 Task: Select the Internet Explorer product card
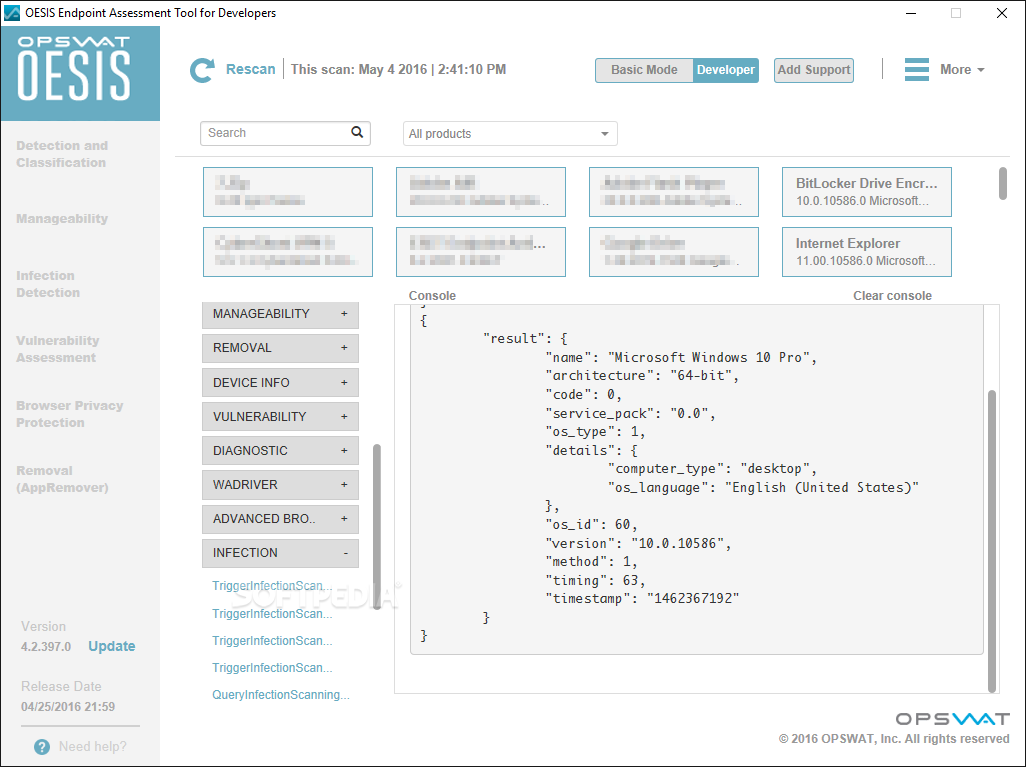click(866, 252)
